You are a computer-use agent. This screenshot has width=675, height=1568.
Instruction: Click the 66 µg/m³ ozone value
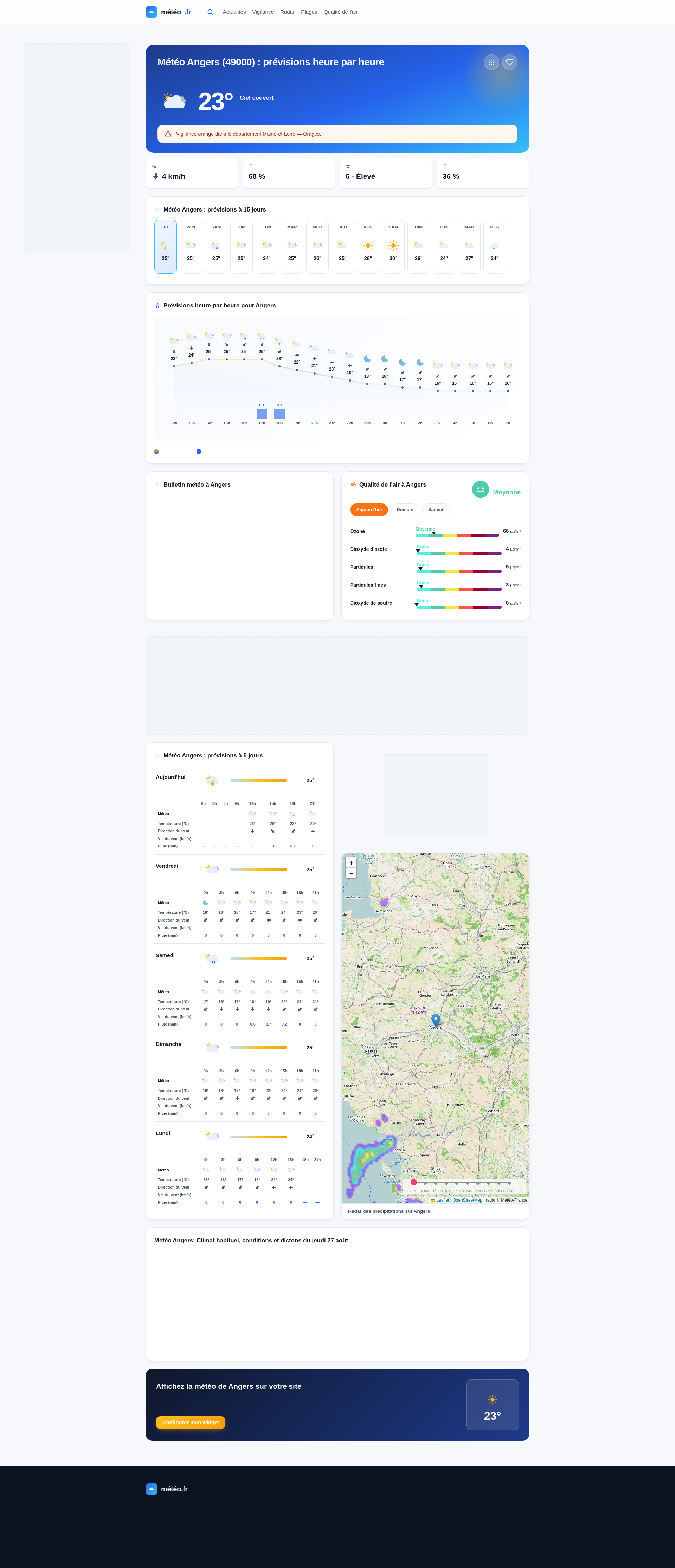click(512, 531)
